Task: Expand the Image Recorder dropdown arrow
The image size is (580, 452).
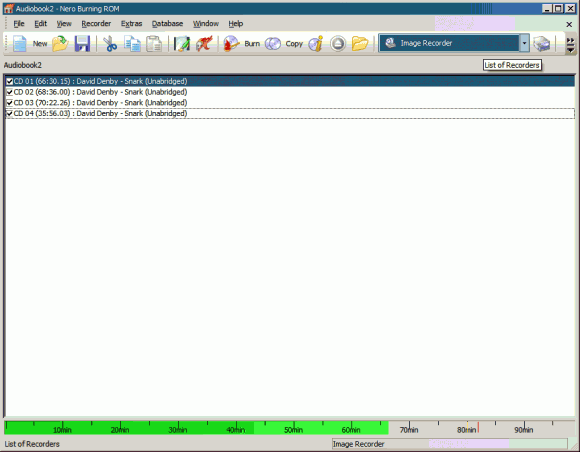Action: [x=524, y=43]
